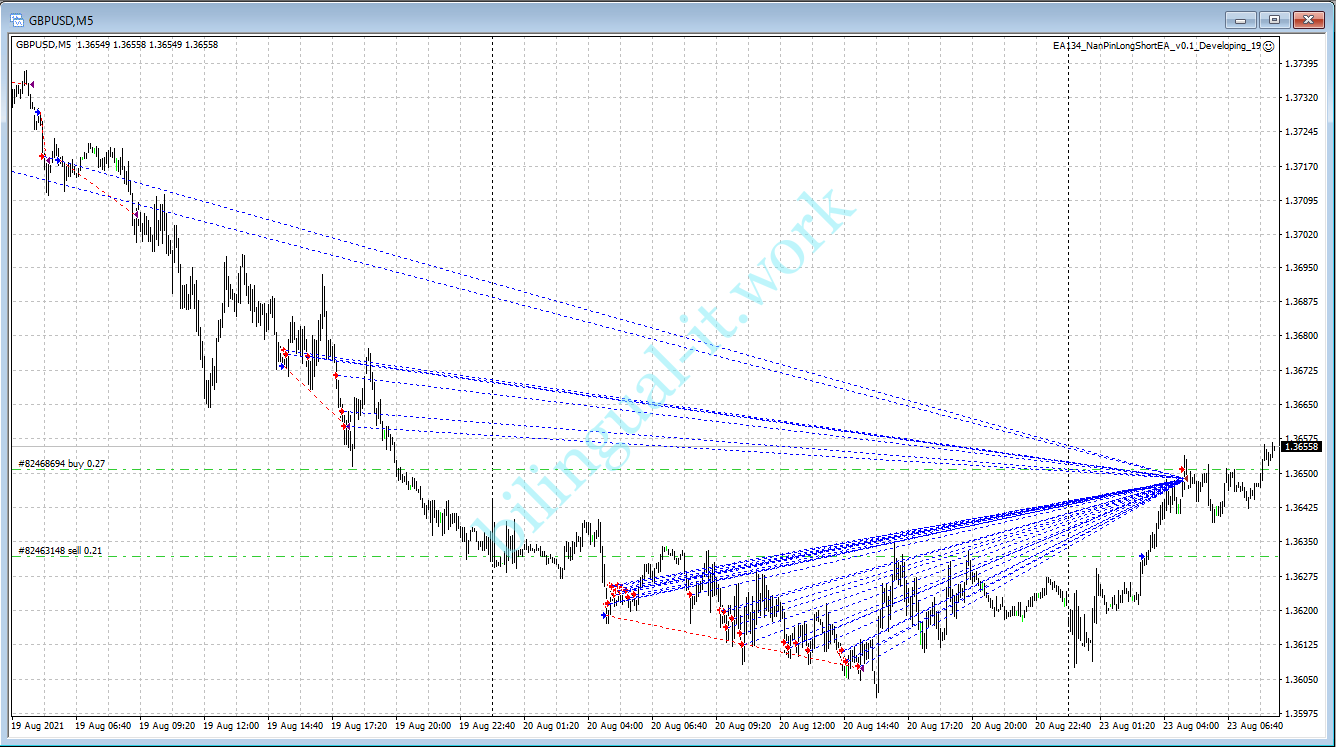Select the buy order #82468694 line label
Screen dimensions: 1336x747
pyautogui.click(x=61, y=464)
